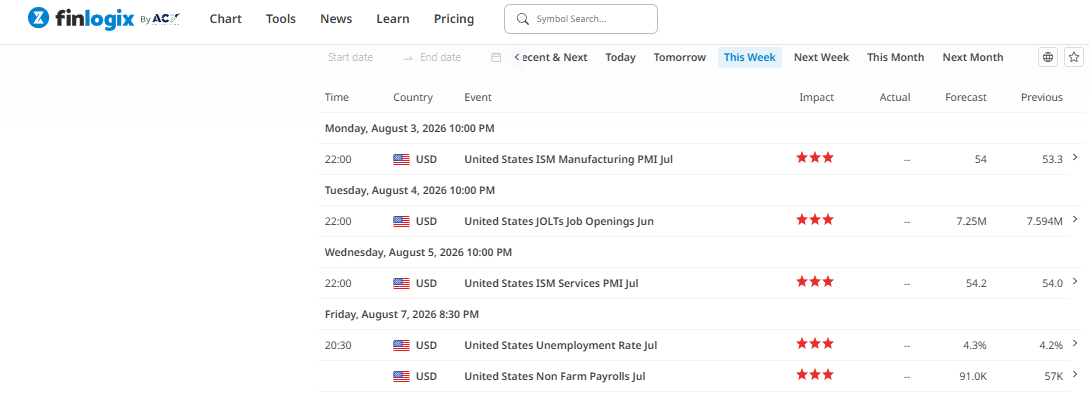
Task: Select the Next Month filter
Action: point(972,58)
